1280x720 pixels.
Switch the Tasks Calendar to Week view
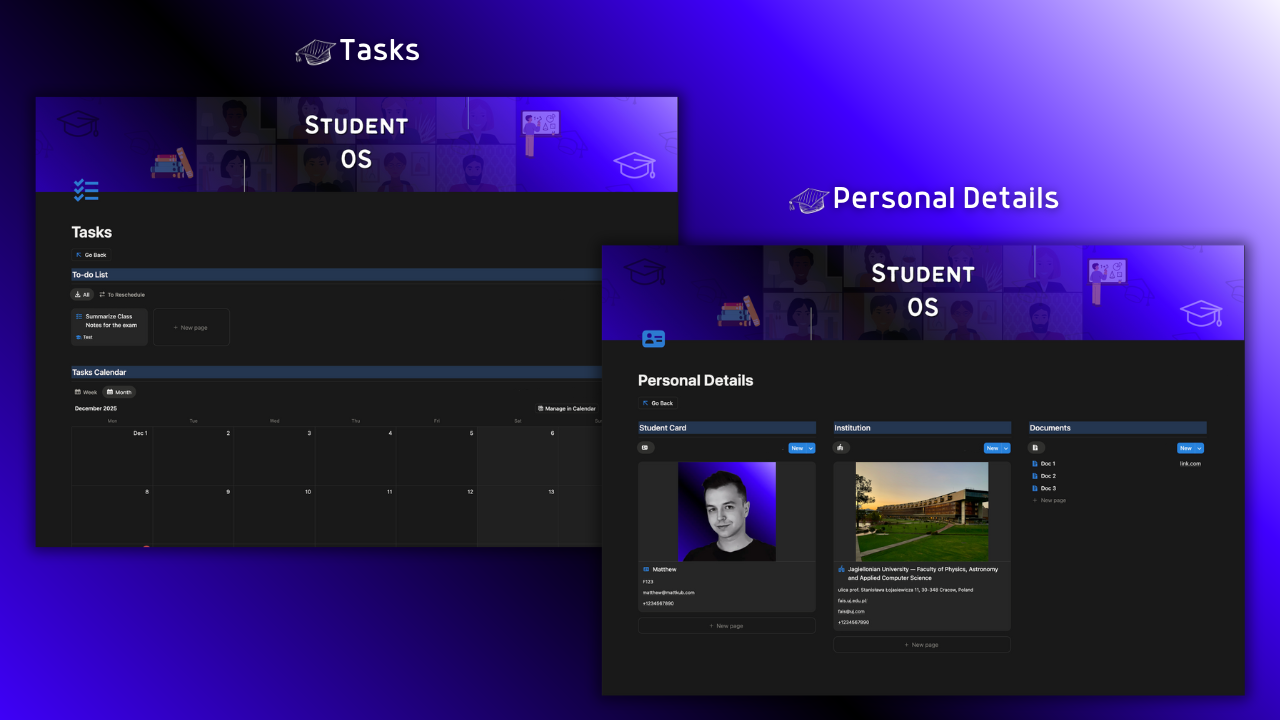point(86,392)
